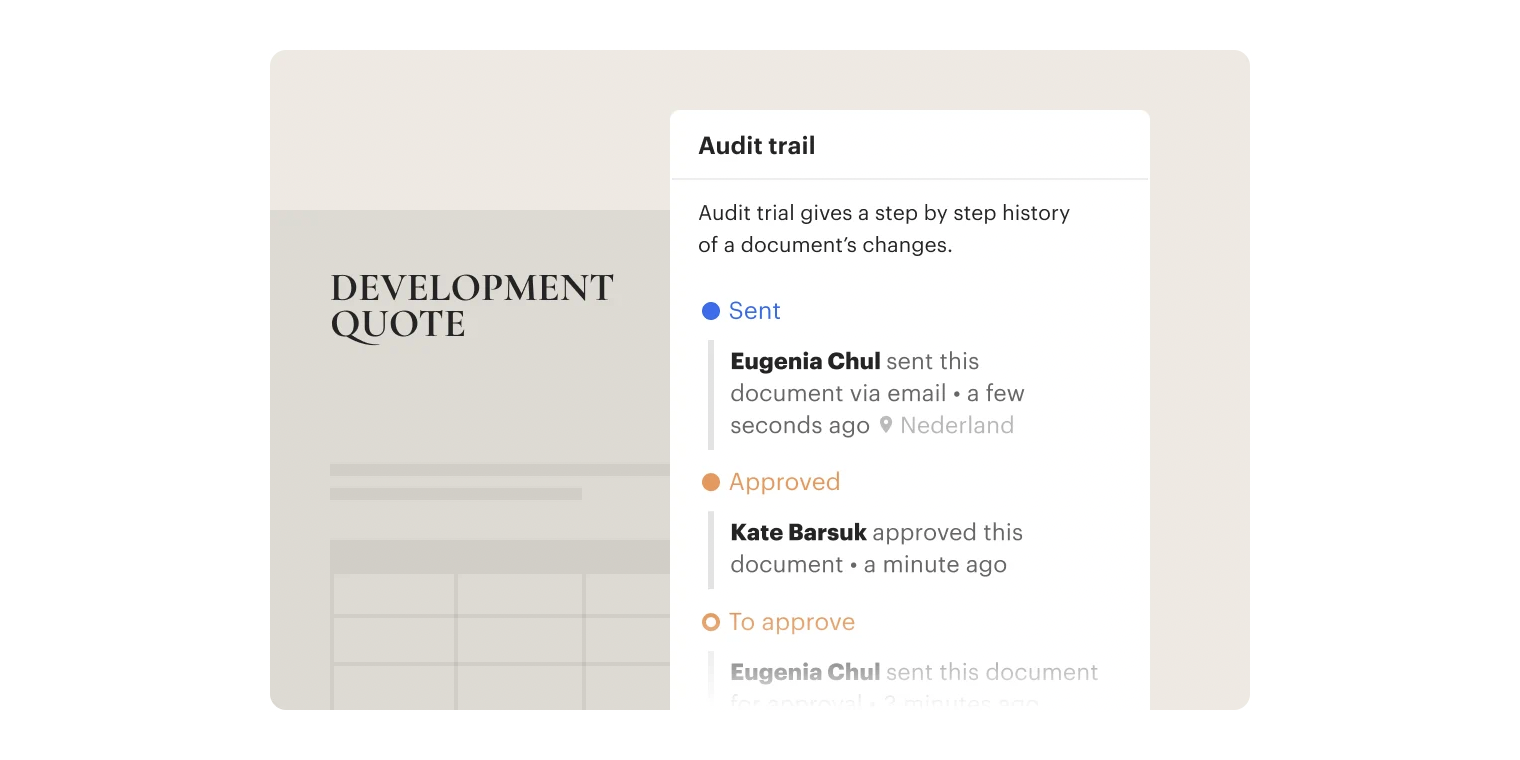Click the shorter placeholder text line in document
The height and width of the screenshot is (760, 1520).
tap(456, 494)
